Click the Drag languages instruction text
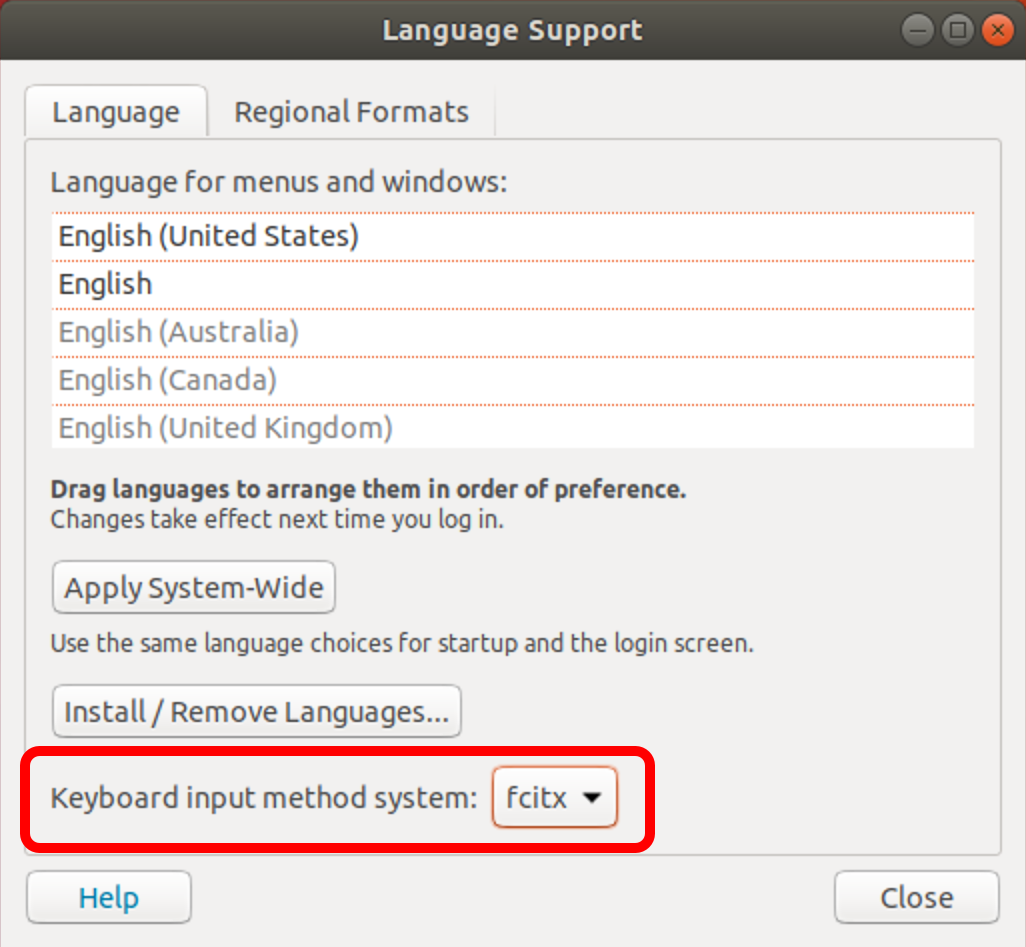The height and width of the screenshot is (947, 1026). 368,489
